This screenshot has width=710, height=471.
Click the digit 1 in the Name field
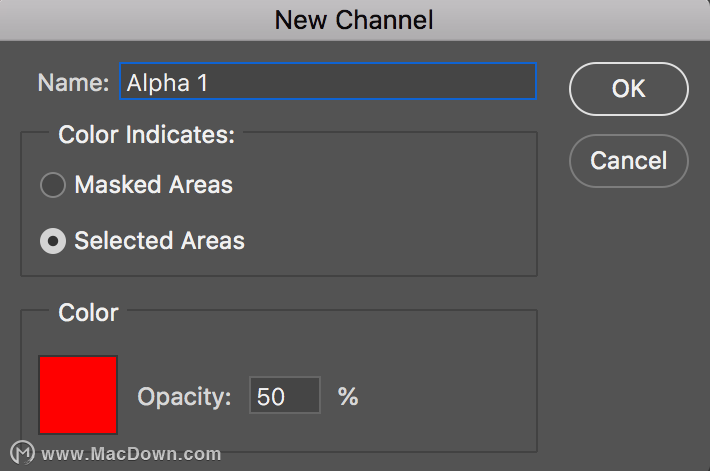click(202, 83)
